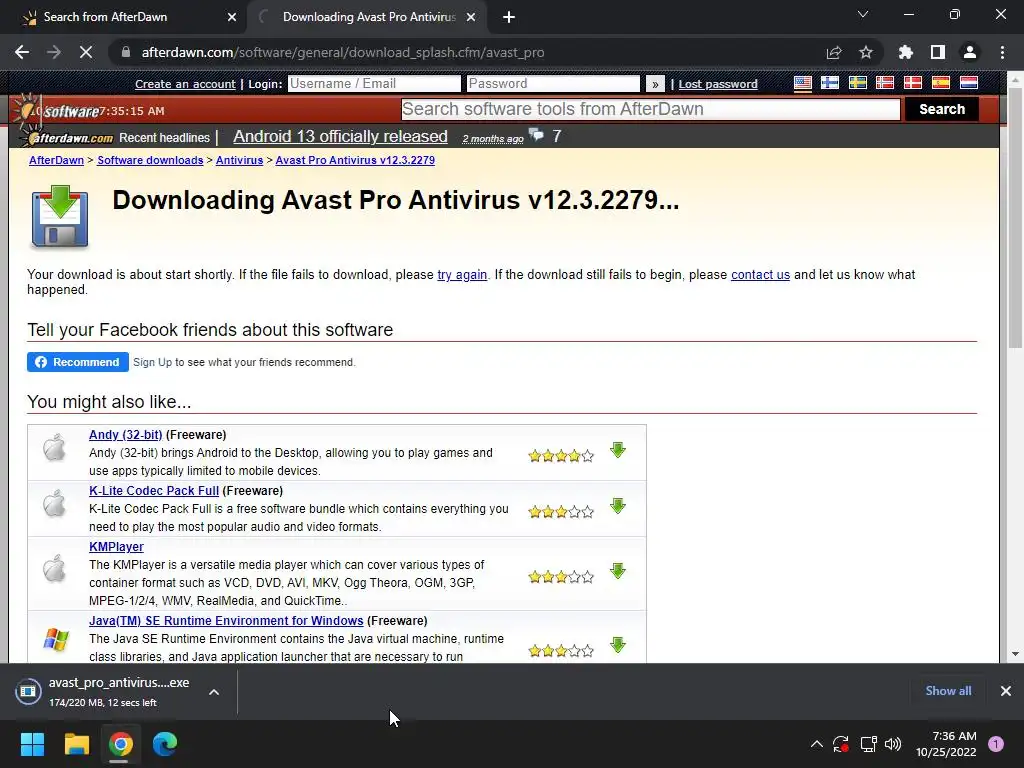1024x768 pixels.
Task: Click the Facebook Recommend button
Action: click(78, 362)
